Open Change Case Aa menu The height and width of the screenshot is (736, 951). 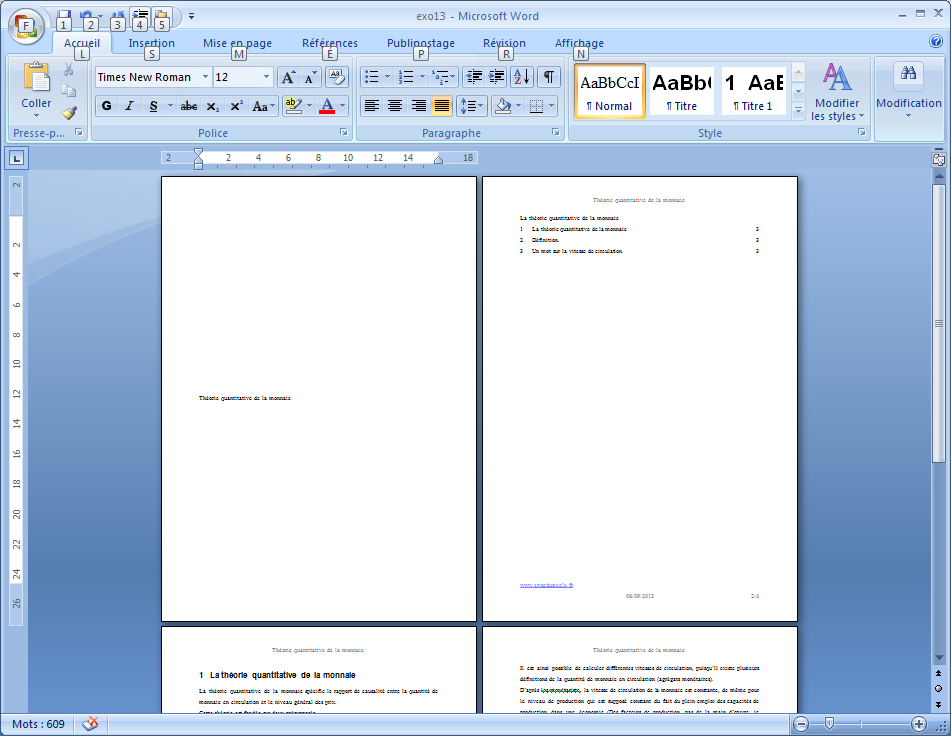(263, 106)
